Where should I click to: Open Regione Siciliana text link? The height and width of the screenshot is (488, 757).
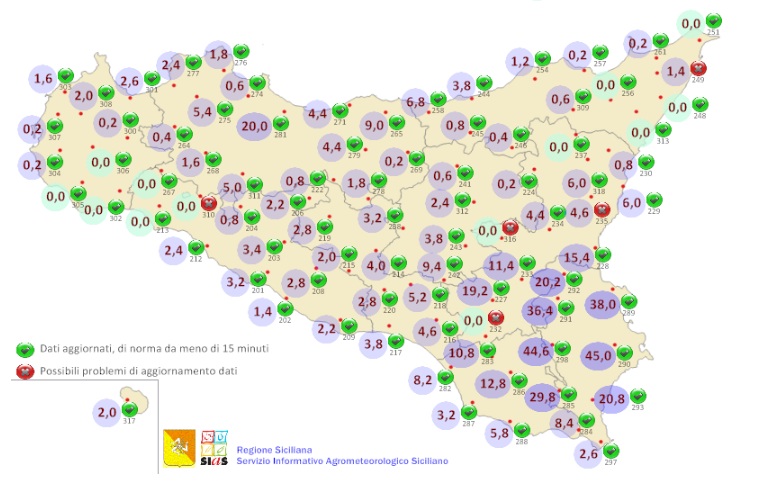point(272,450)
